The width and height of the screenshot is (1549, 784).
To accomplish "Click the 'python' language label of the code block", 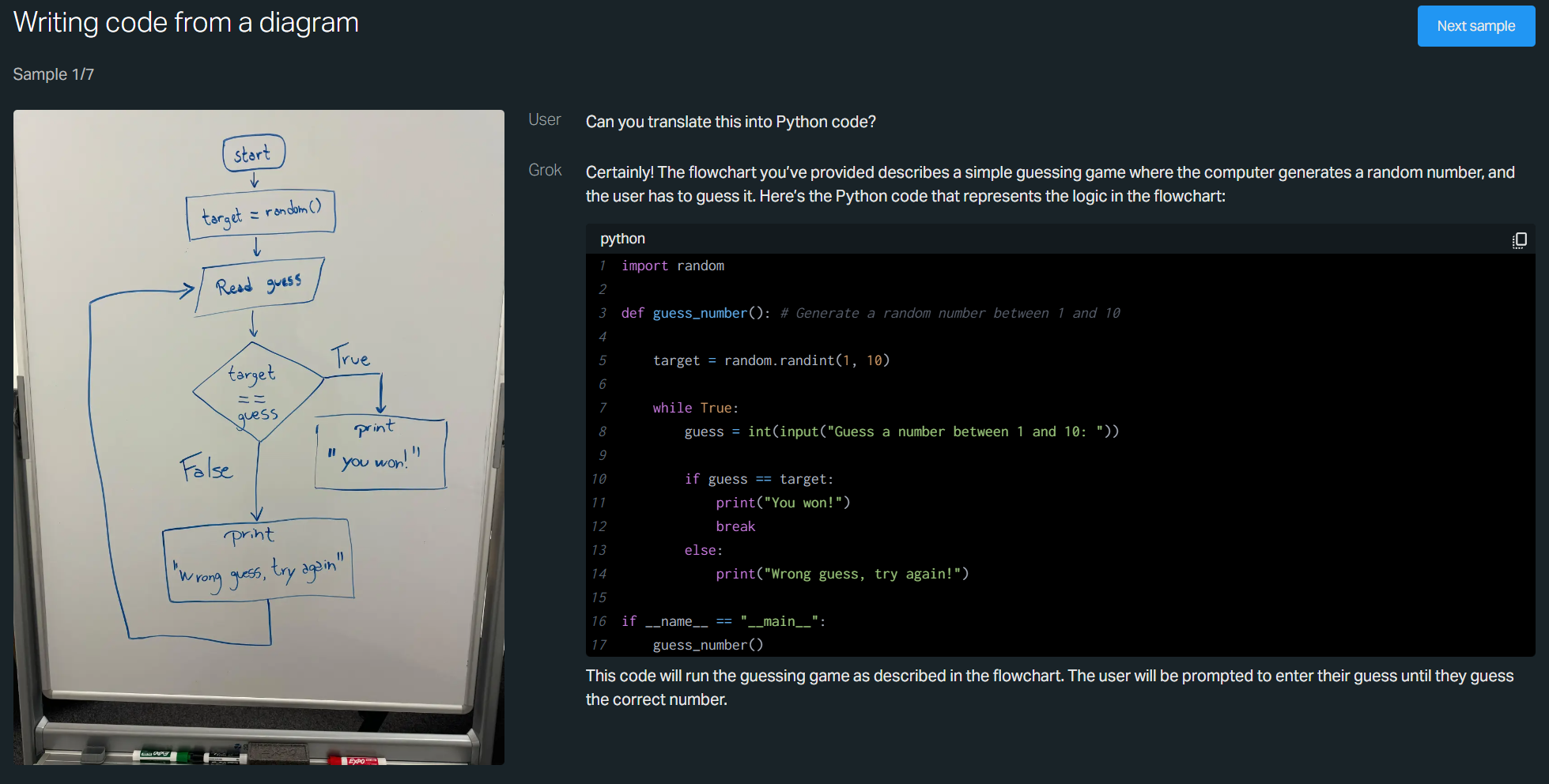I will coord(622,239).
